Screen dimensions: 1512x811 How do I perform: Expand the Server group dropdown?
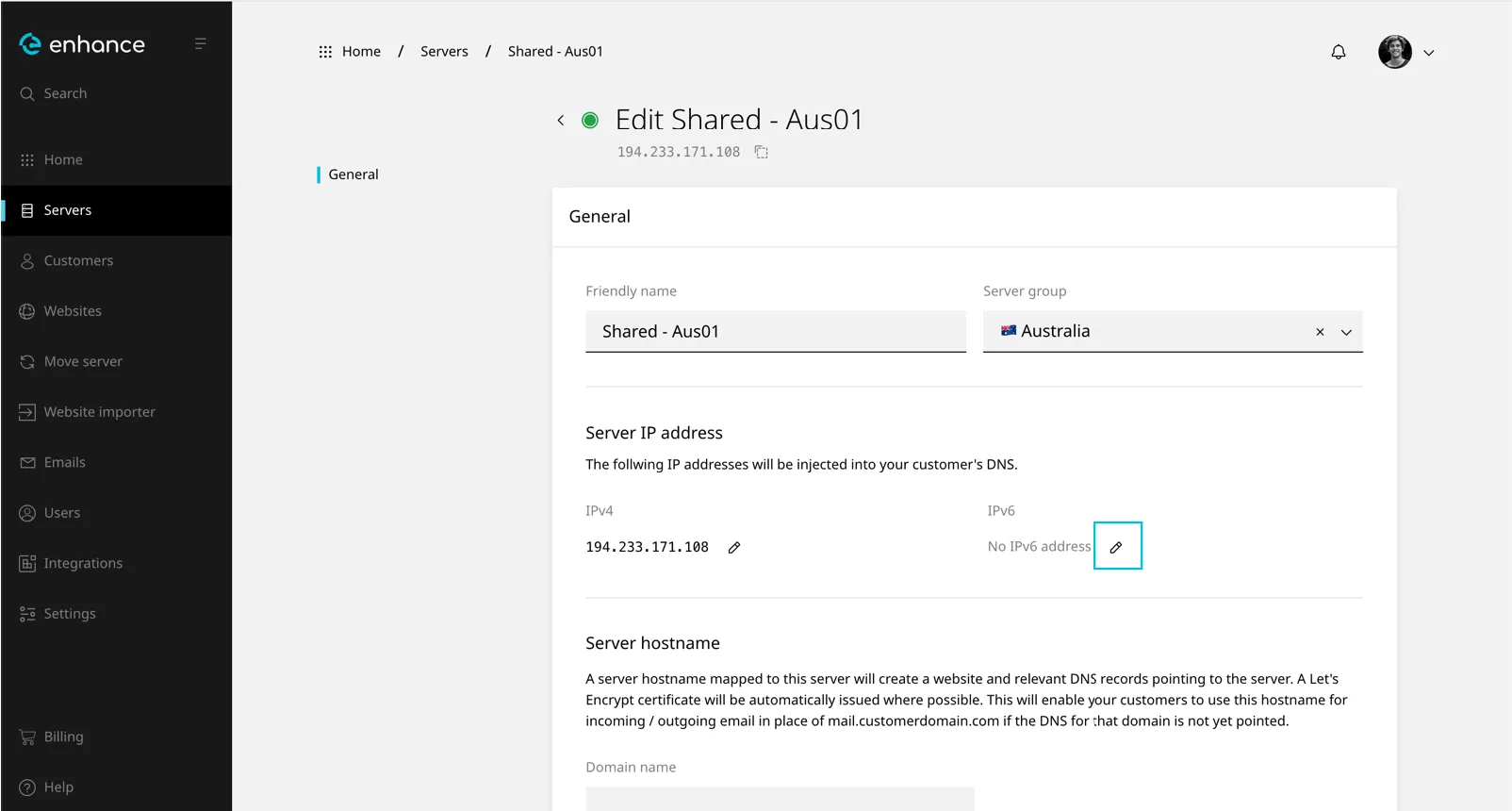(1346, 332)
